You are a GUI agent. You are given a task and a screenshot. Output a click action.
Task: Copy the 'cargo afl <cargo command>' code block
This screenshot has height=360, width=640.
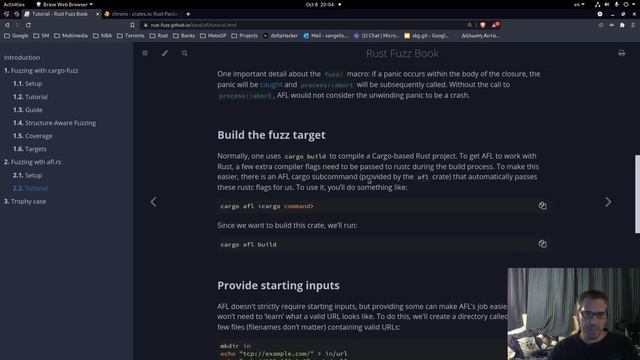point(542,206)
